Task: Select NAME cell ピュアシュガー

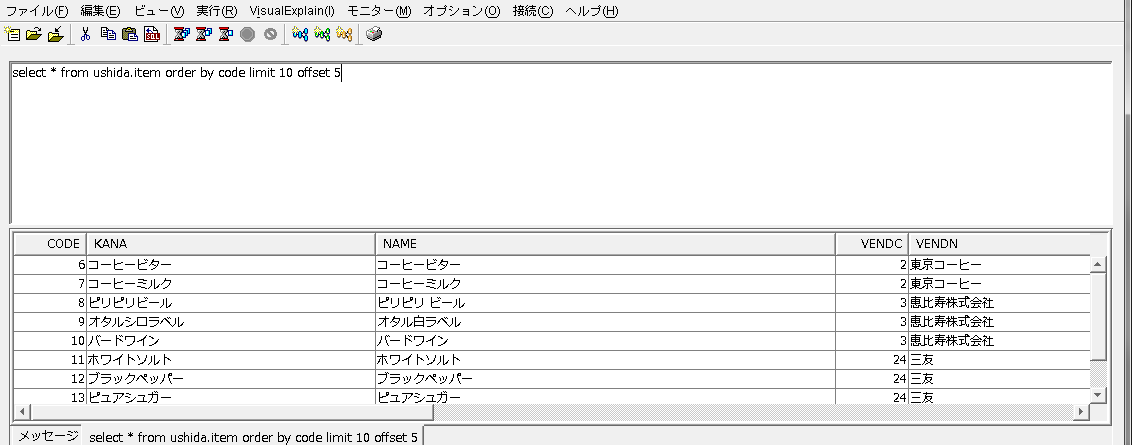Action: [605, 397]
